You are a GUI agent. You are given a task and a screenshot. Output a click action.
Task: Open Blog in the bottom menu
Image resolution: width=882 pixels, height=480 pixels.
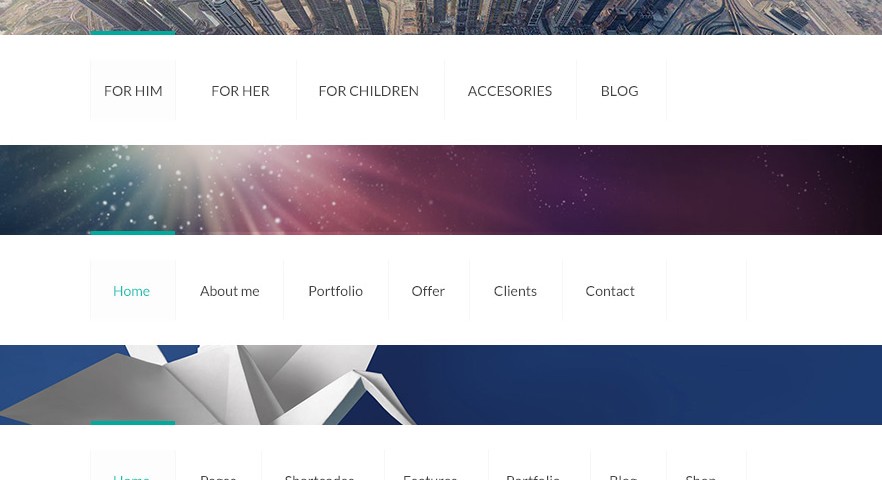pyautogui.click(x=623, y=475)
